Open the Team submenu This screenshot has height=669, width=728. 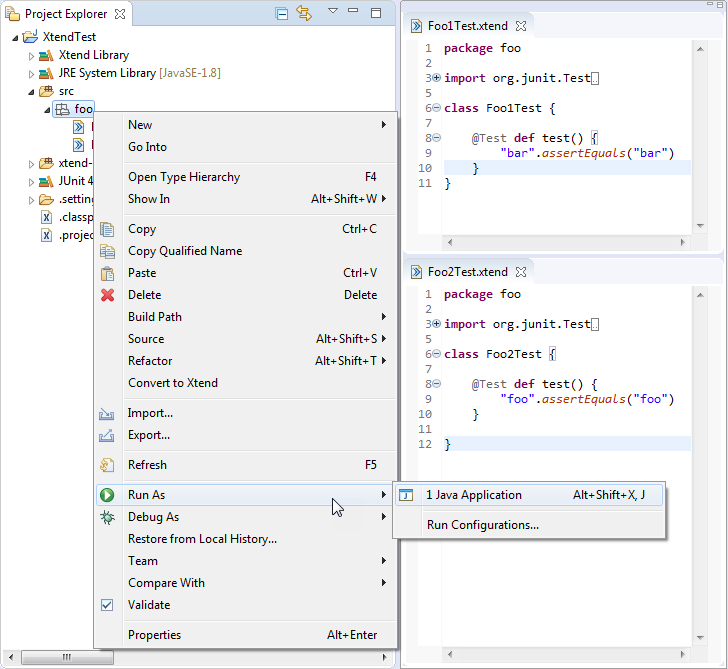pos(246,561)
